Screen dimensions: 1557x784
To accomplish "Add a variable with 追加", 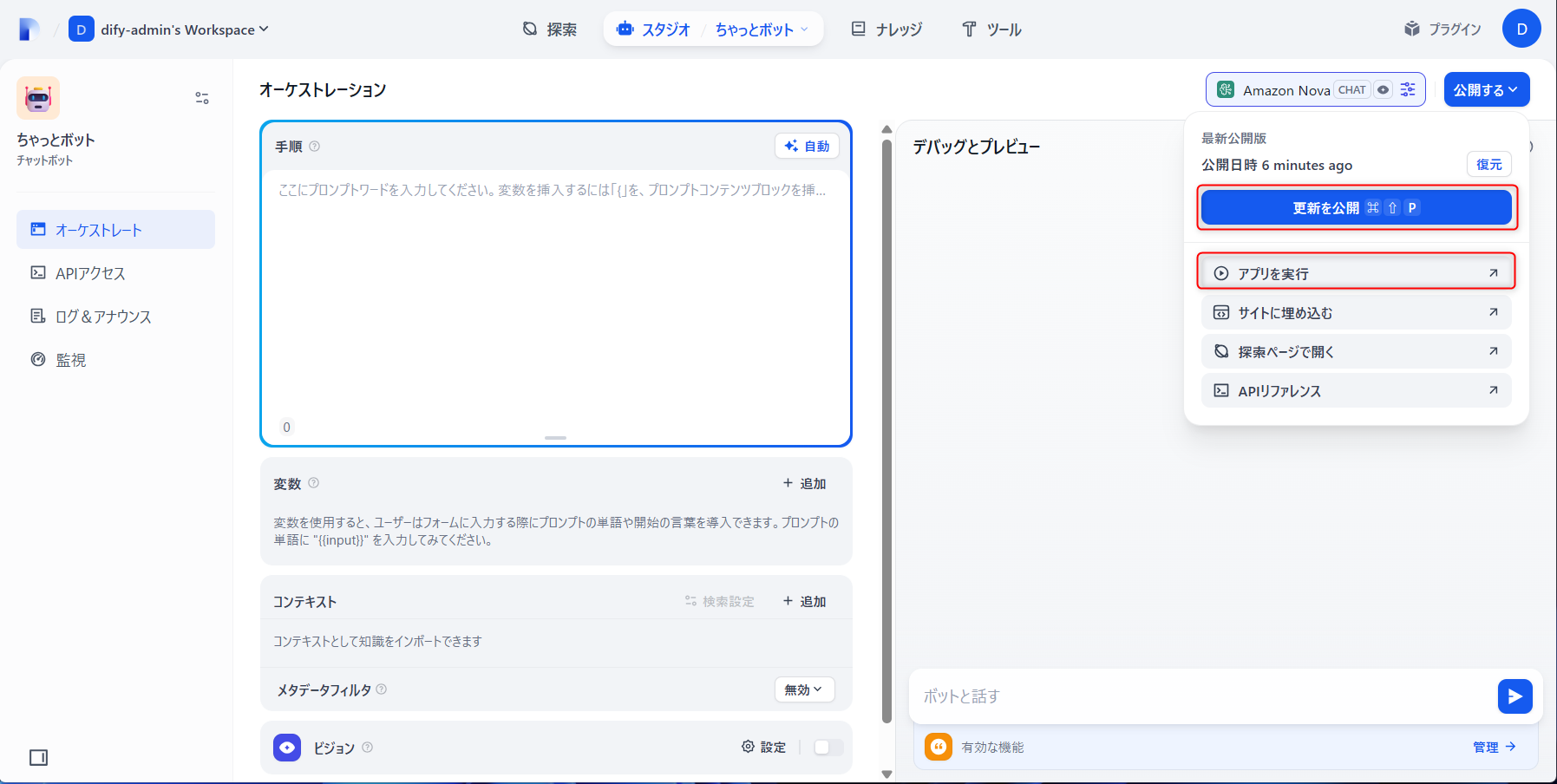I will 805,483.
